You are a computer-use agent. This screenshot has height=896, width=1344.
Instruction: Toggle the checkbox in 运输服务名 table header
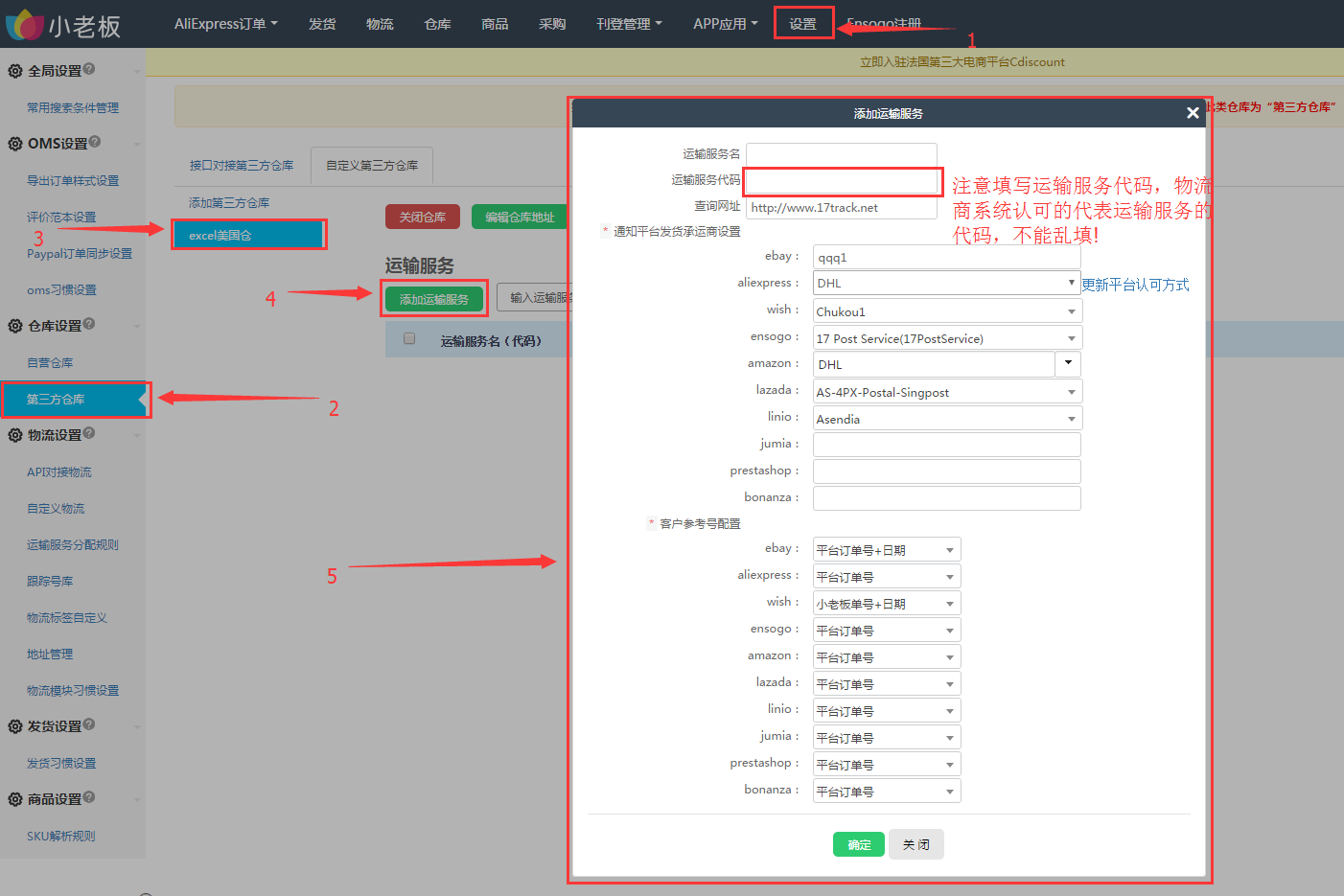coord(409,338)
